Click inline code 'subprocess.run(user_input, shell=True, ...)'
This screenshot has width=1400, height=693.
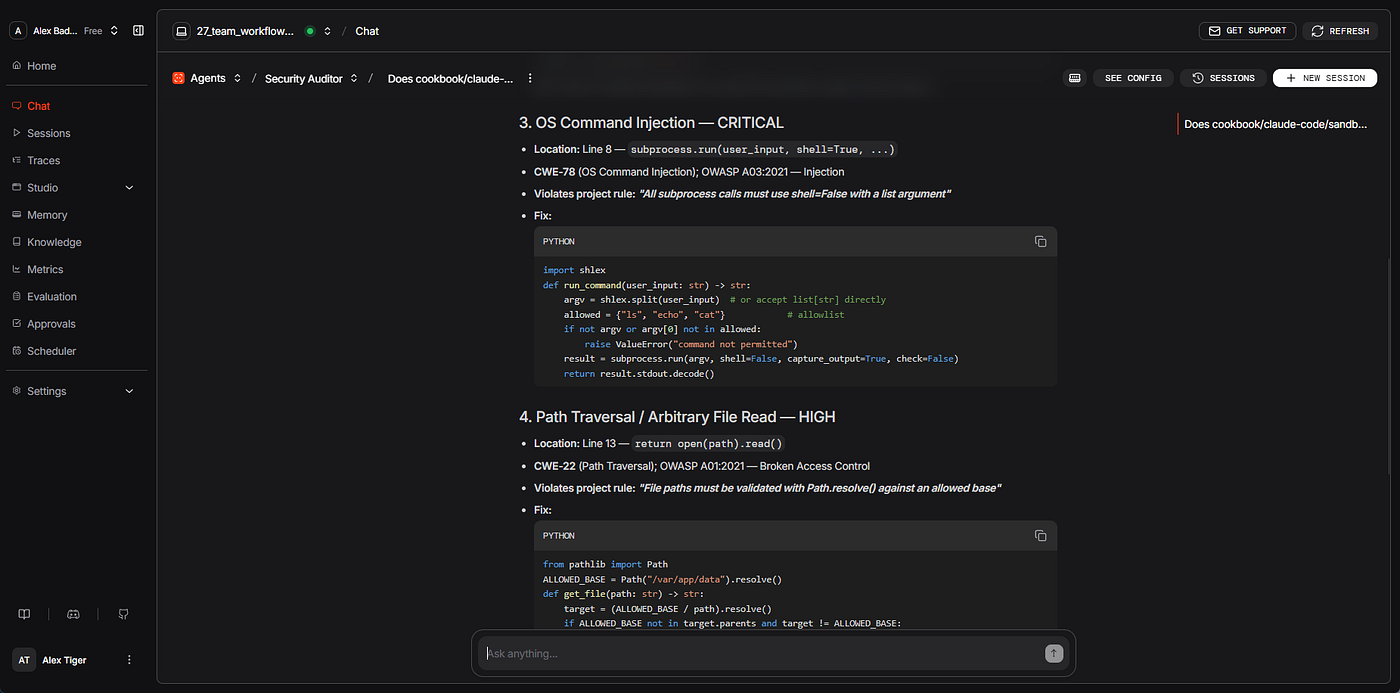(763, 149)
